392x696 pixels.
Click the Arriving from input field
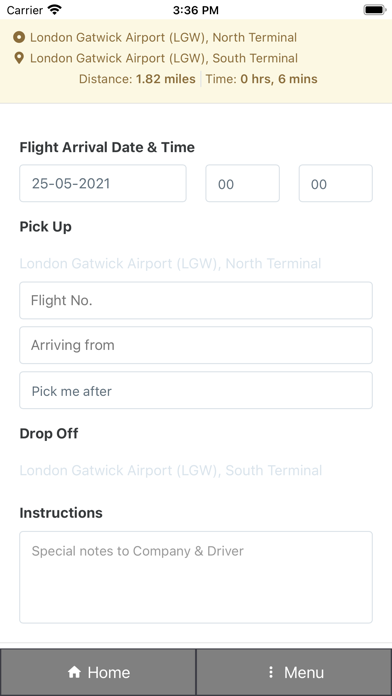pos(196,345)
